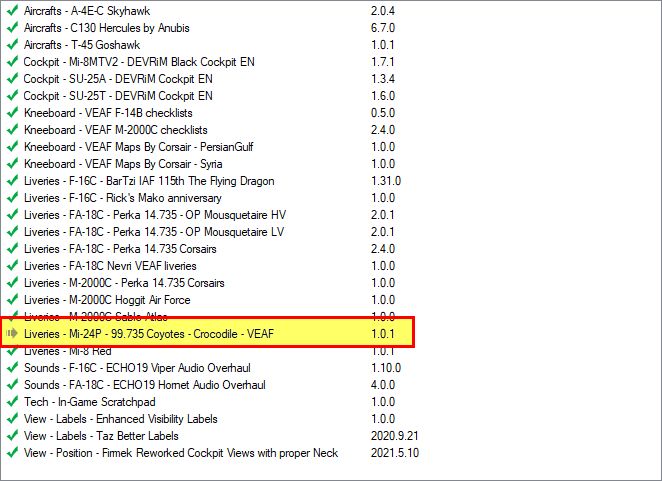Select 'Kneeboard - VEAF Maps By Corsair - Syria'
This screenshot has width=662, height=481.
[x=123, y=164]
